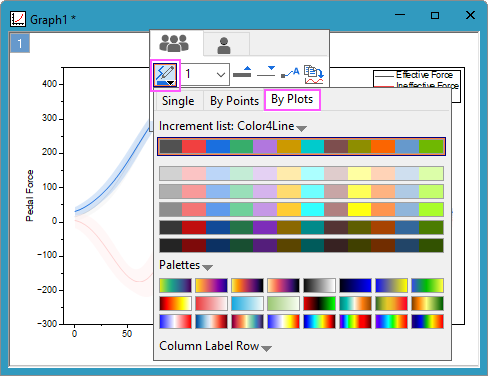Select the group plots people icon tab
Viewport: 488px width, 376px height.
coord(174,44)
